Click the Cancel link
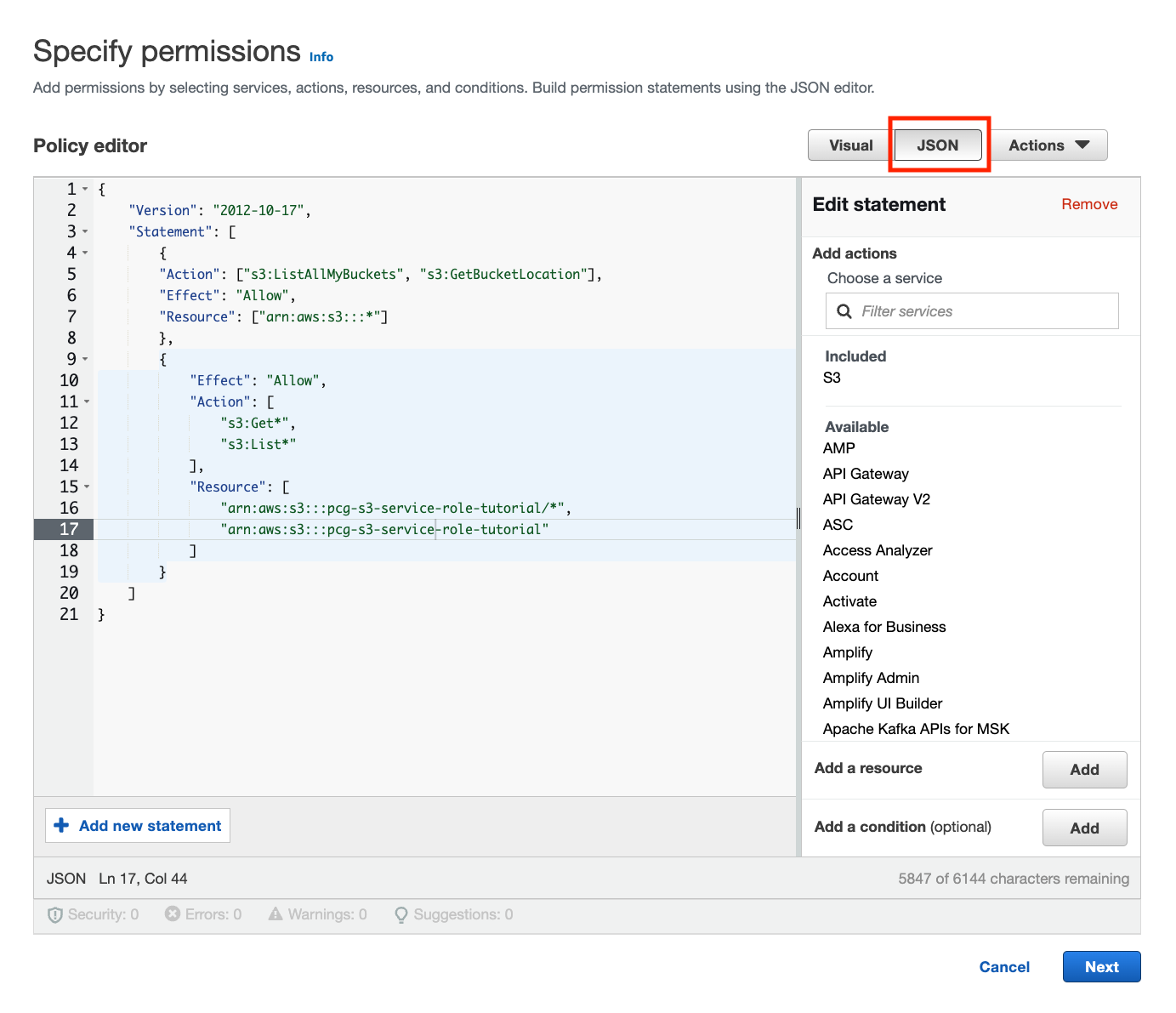The image size is (1176, 1013). (x=1004, y=967)
